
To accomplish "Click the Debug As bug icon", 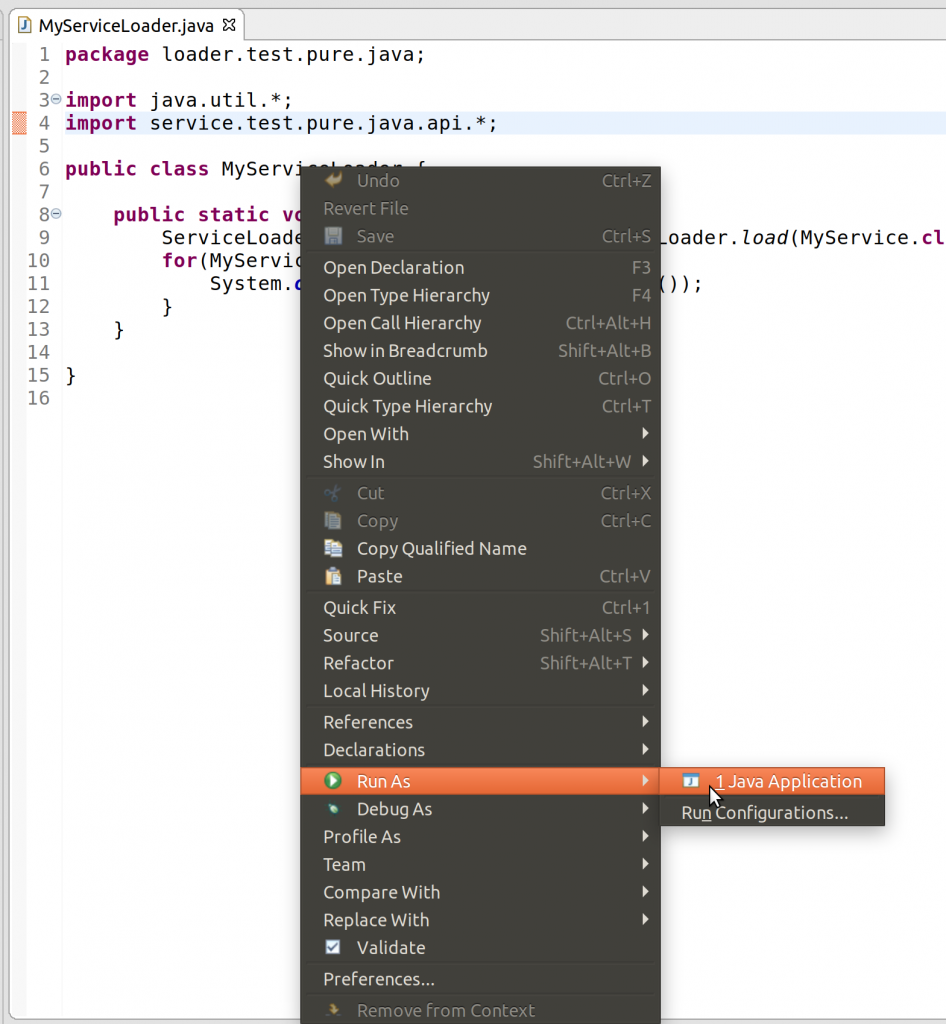I will [x=333, y=809].
